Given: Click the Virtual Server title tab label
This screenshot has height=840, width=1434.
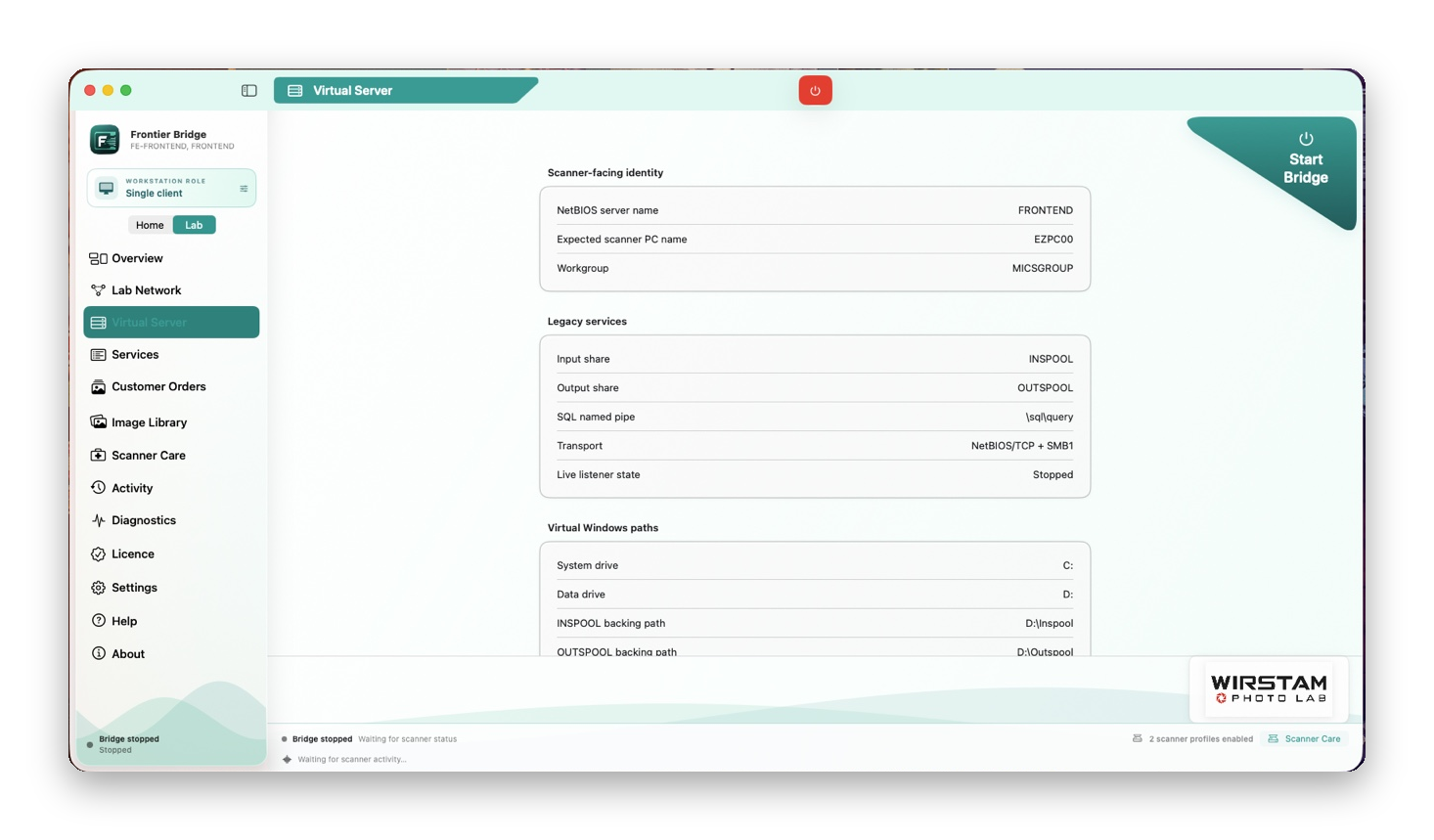Looking at the screenshot, I should coord(352,91).
